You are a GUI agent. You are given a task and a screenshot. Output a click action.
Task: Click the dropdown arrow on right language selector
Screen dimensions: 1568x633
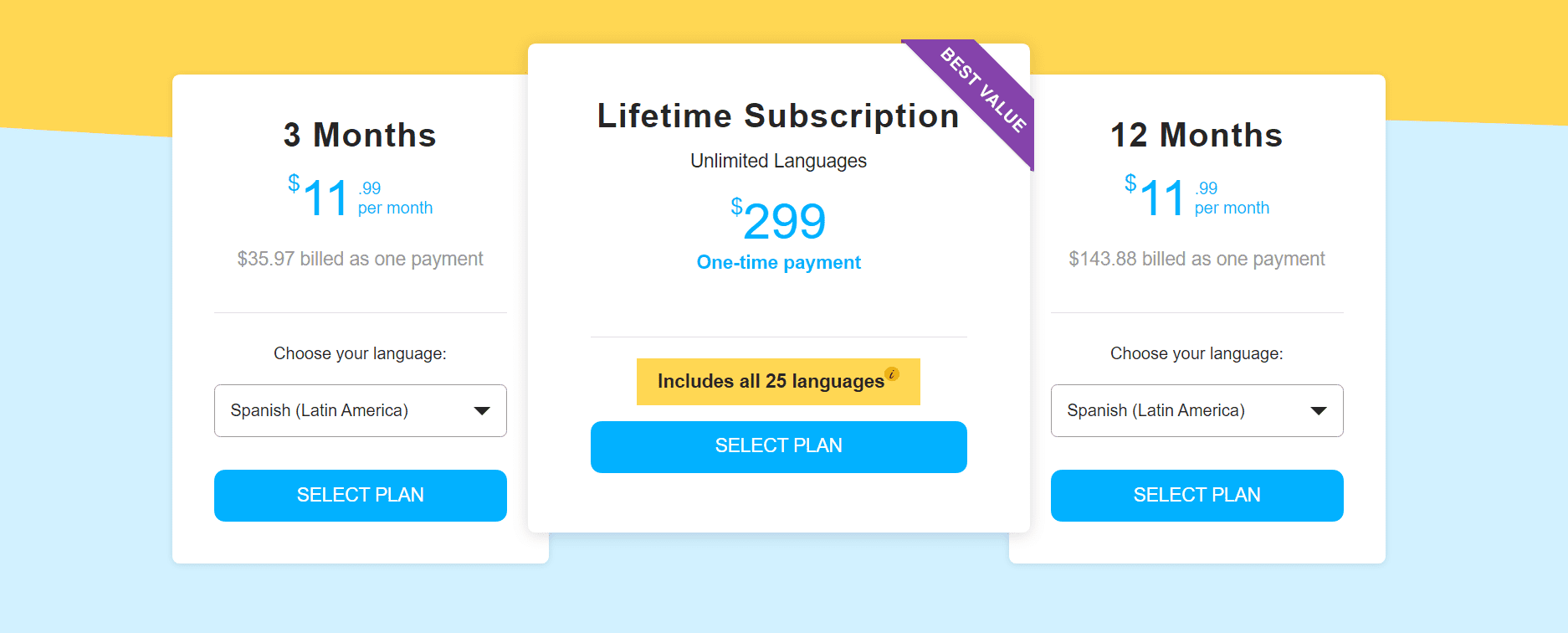1319,410
